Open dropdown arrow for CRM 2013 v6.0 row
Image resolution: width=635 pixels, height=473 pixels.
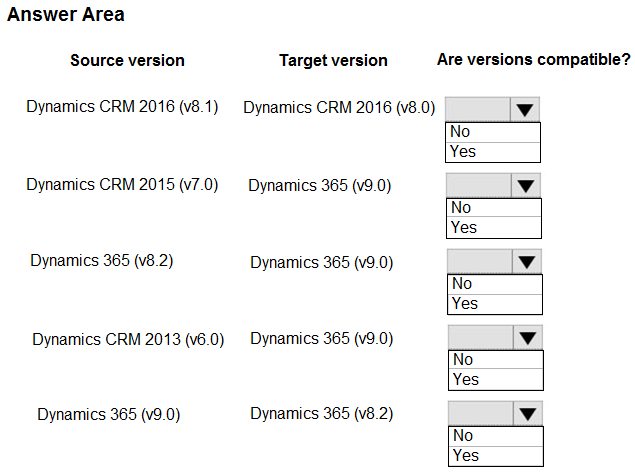527,337
